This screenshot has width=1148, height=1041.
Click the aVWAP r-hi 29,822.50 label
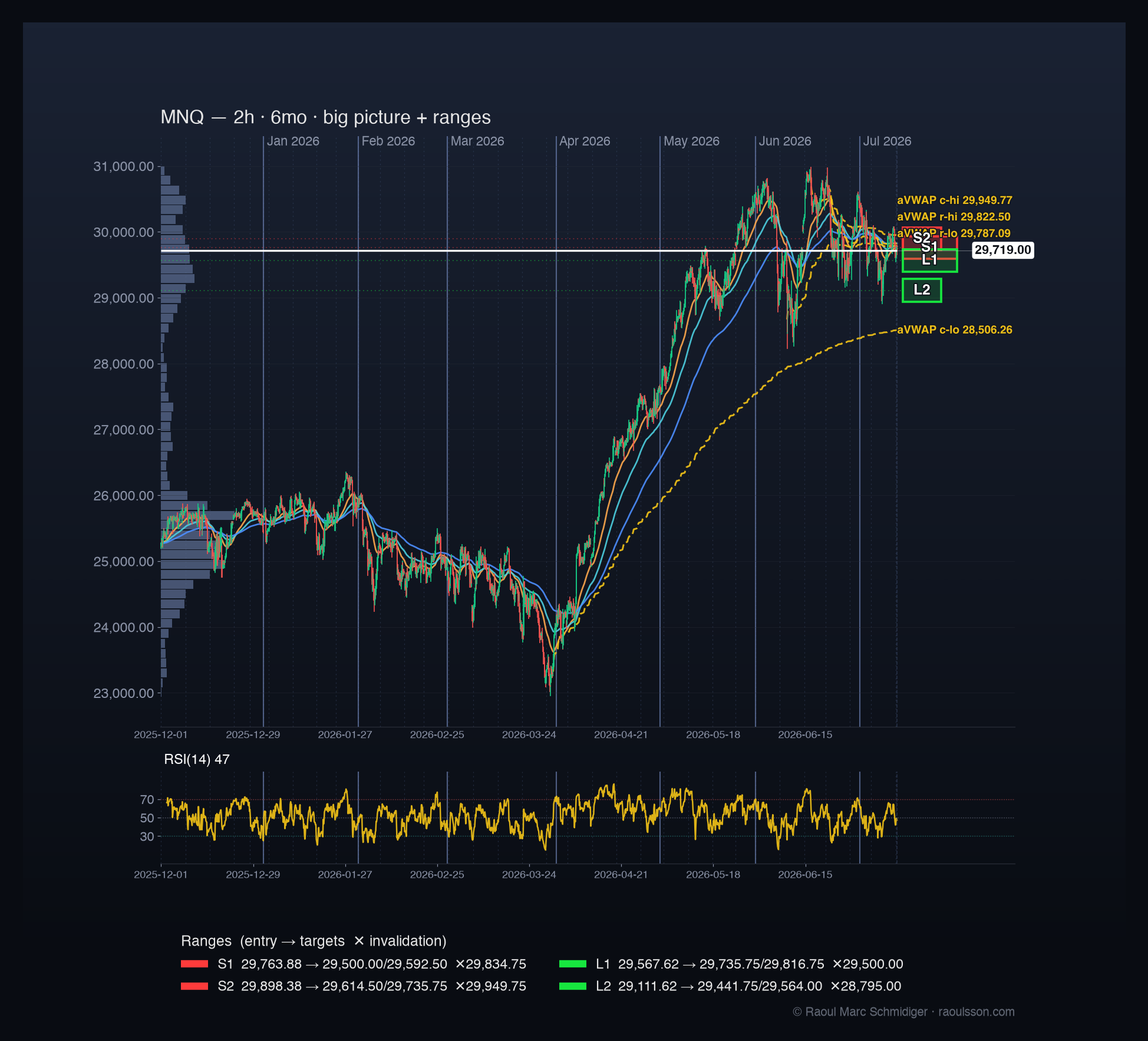954,217
